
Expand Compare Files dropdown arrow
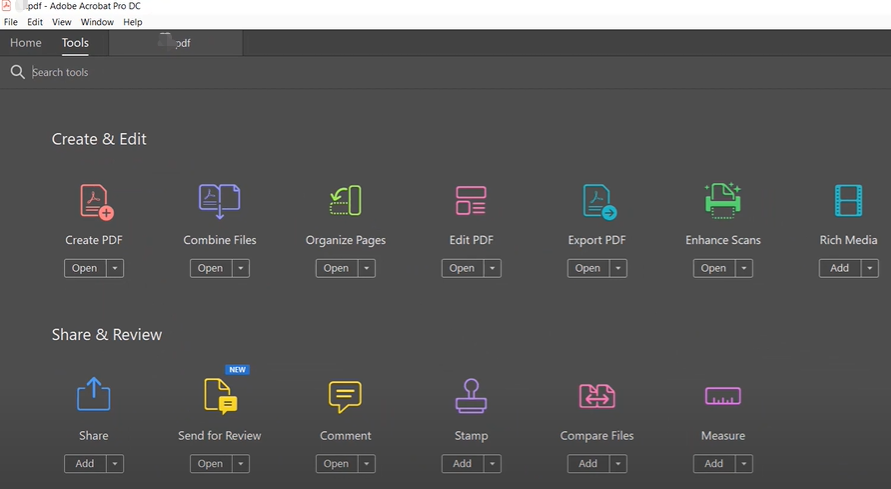coord(618,463)
